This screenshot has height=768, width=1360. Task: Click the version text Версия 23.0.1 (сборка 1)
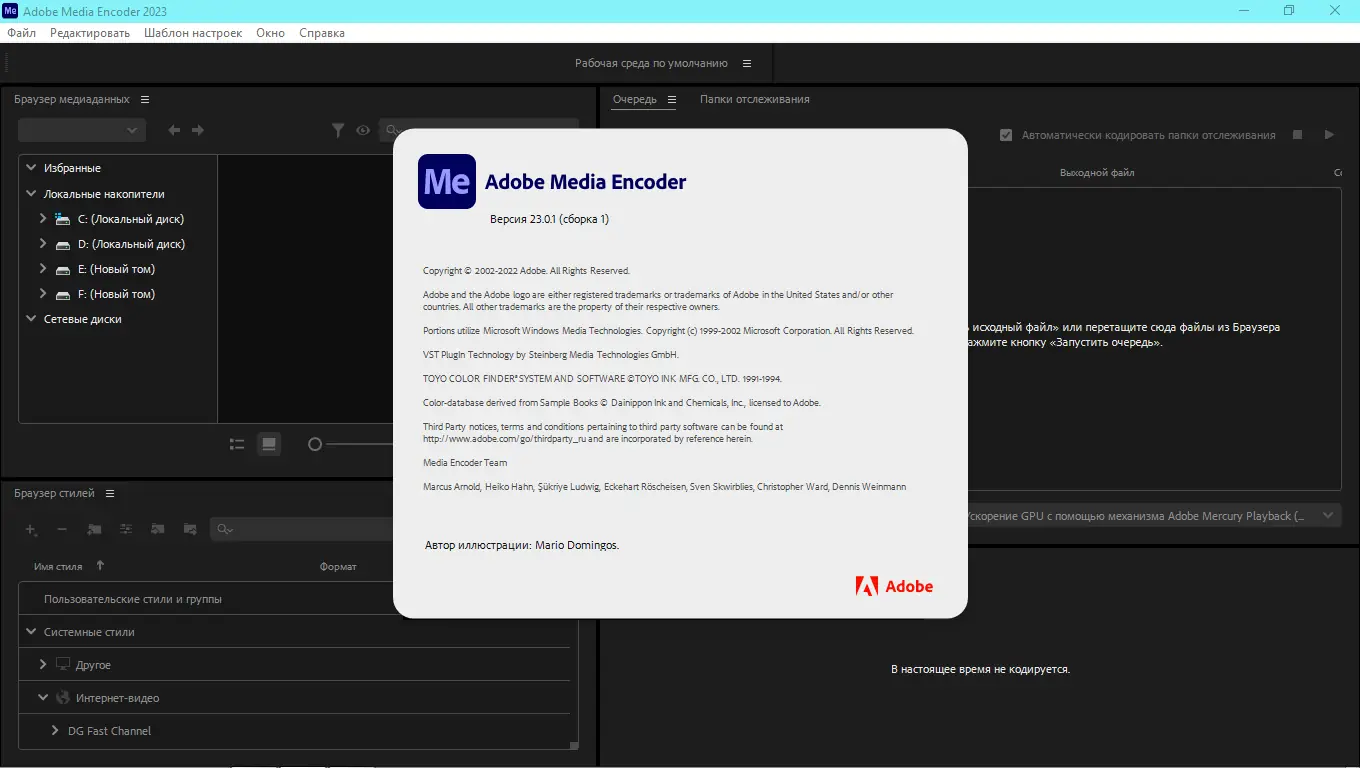coord(549,219)
